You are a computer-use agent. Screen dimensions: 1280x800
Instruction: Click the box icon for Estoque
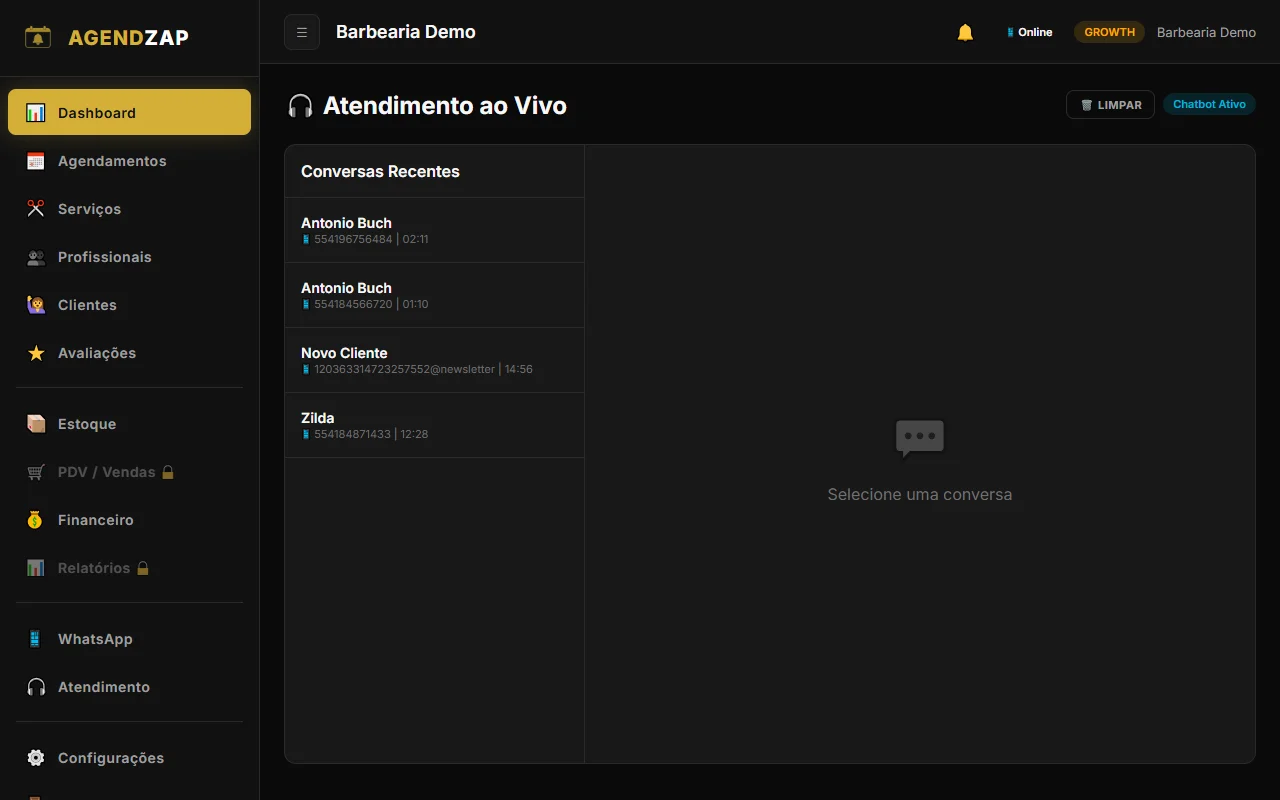tap(36, 424)
